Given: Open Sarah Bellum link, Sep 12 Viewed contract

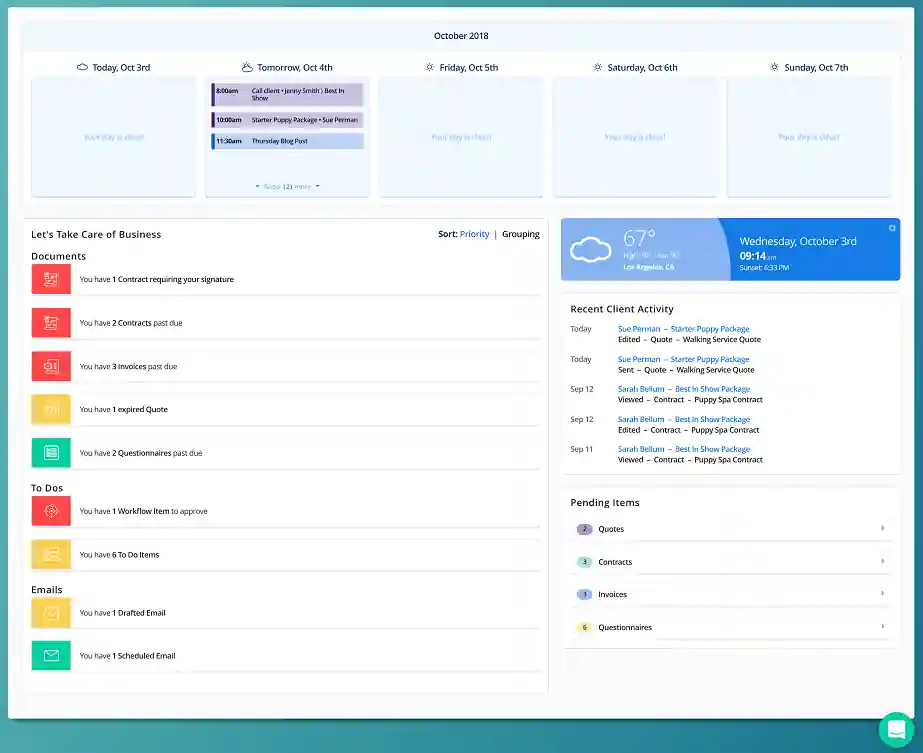Looking at the screenshot, I should click(x=684, y=389).
